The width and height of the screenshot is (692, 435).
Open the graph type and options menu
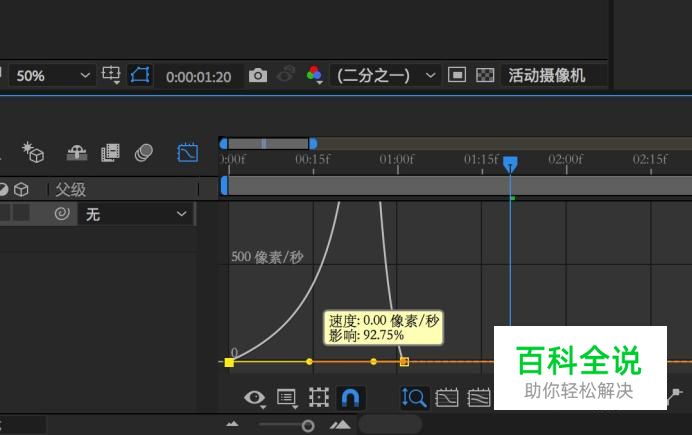pos(287,398)
